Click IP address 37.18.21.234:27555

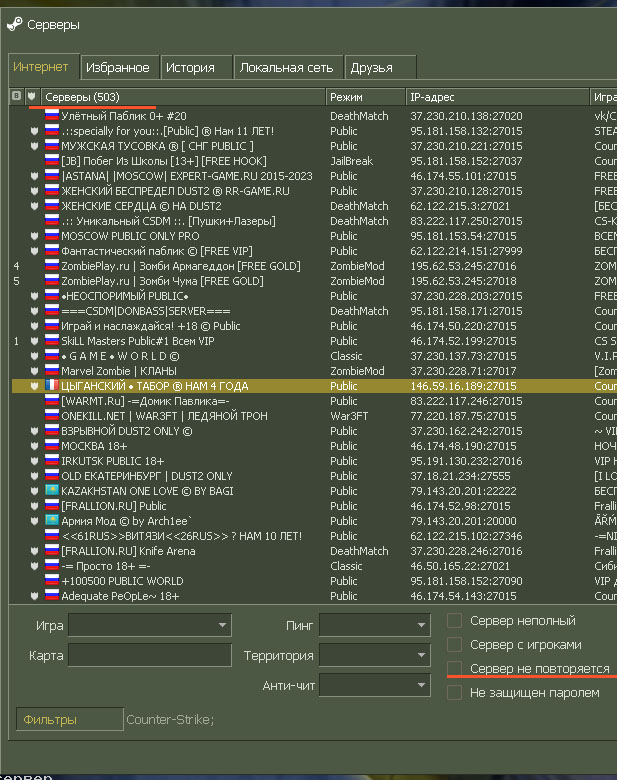point(460,476)
